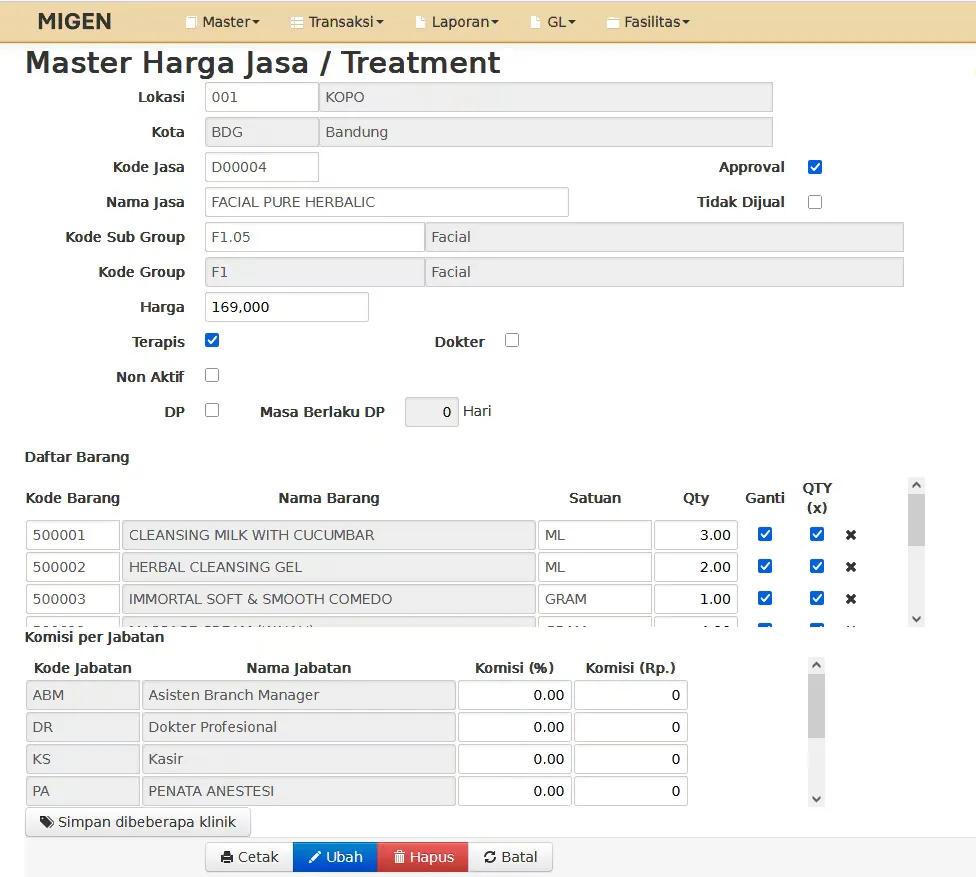Click the Kota name field Bandung
Image resolution: width=976 pixels, height=877 pixels.
[546, 132]
